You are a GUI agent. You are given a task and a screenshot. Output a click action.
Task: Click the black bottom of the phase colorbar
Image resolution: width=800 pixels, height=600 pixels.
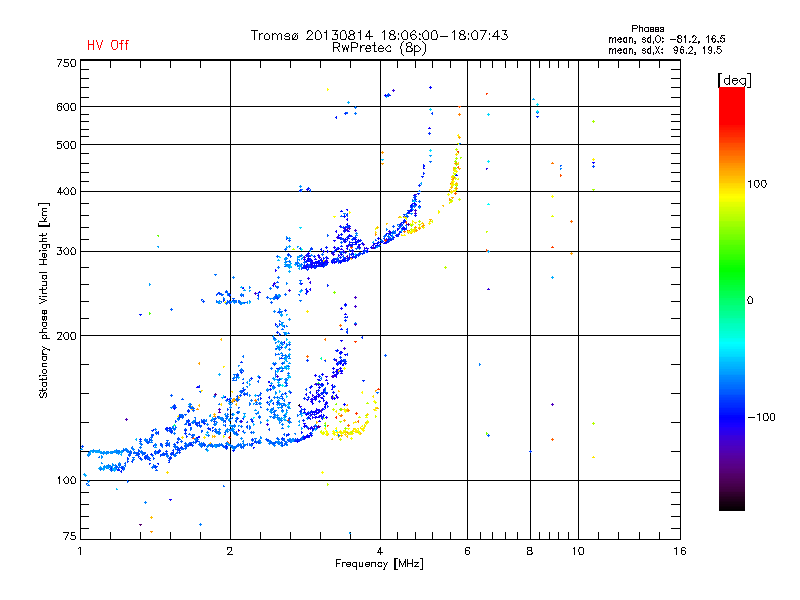point(732,503)
